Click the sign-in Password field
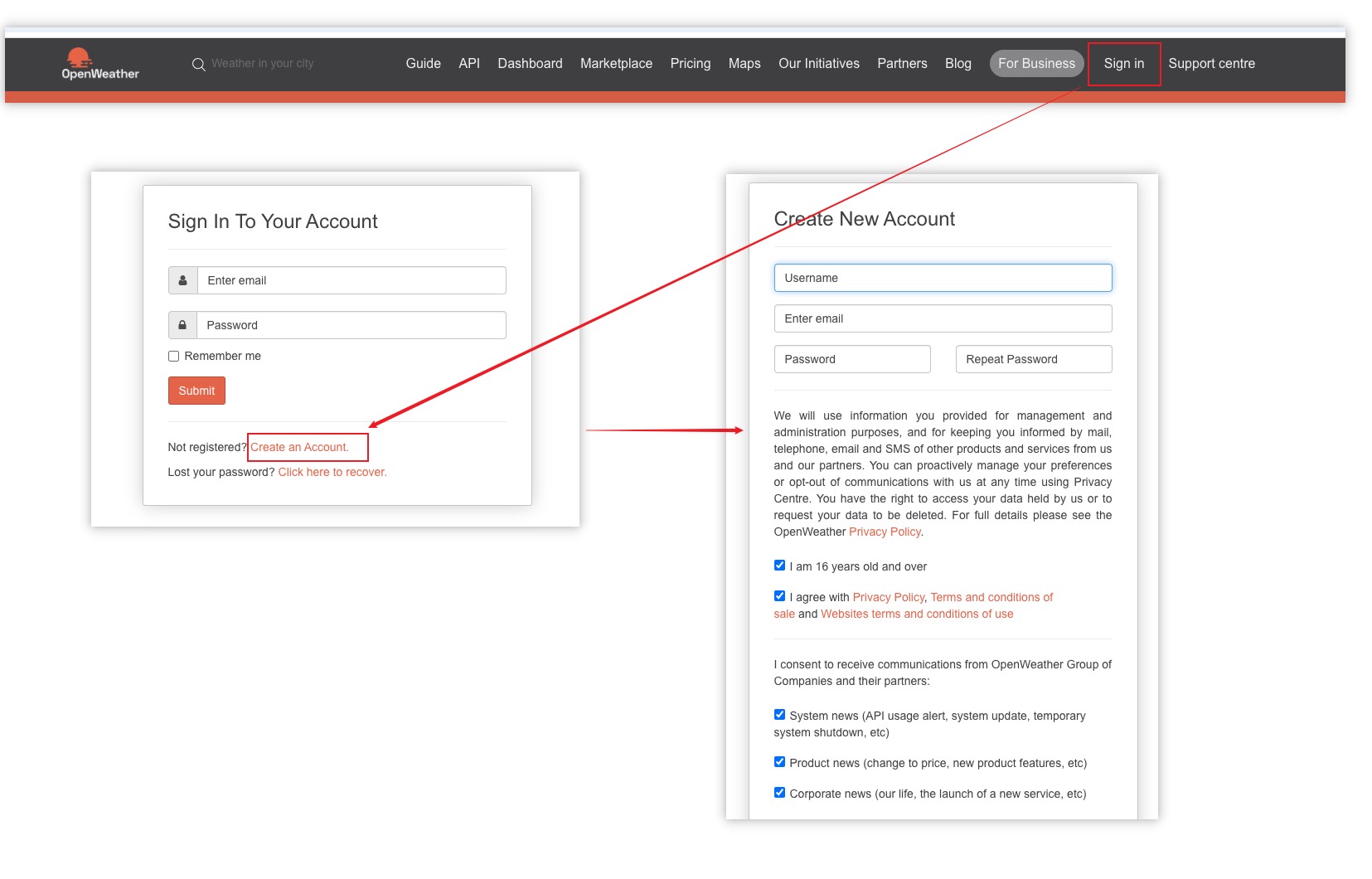Screen dimensions: 1372x879 click(351, 325)
